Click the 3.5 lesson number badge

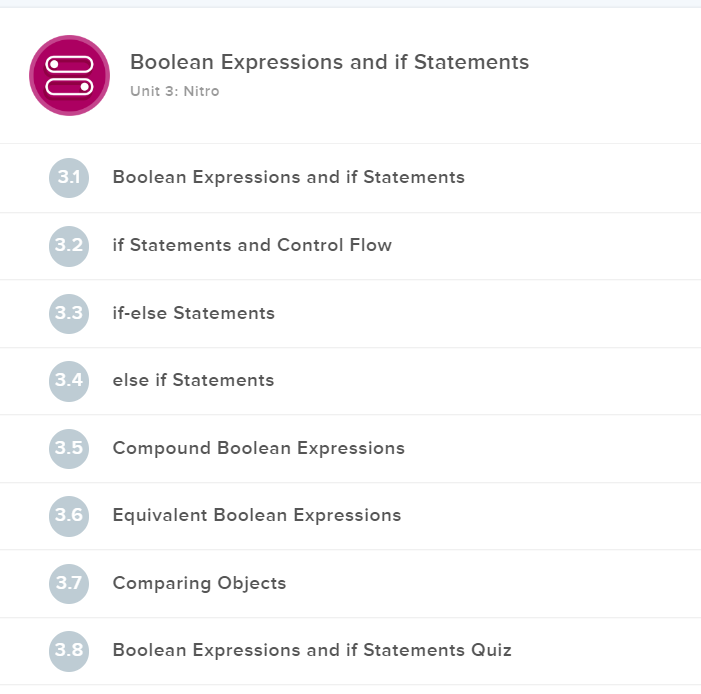69,448
